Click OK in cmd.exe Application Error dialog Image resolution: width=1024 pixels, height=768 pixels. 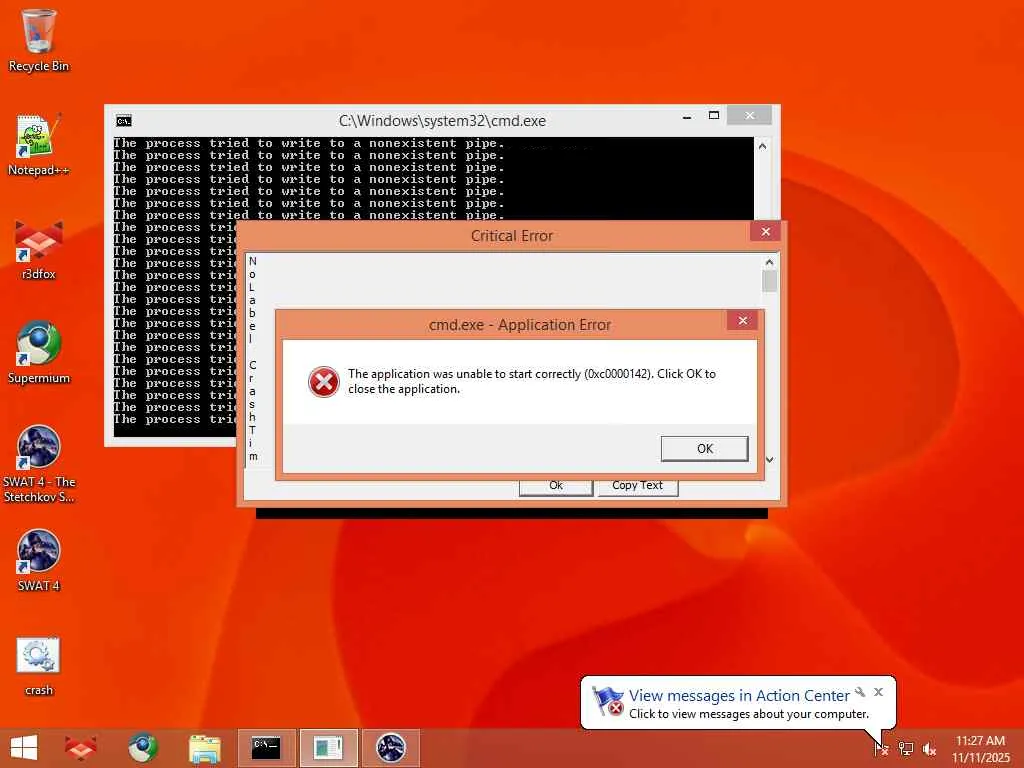click(x=705, y=449)
